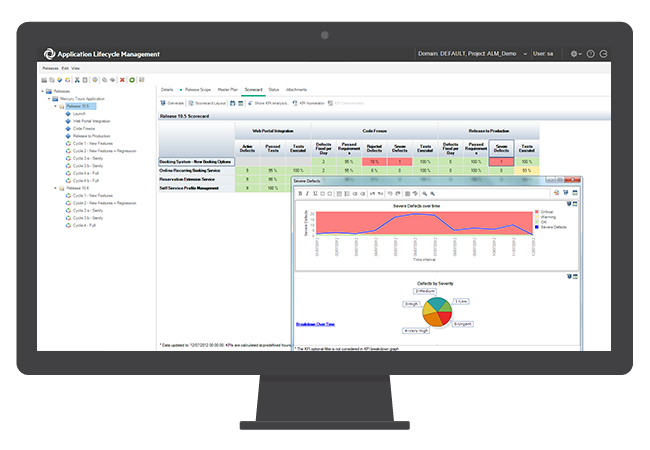Screen dimensions: 650x450
Task: Open the Breakdown Over Time link
Action: click(315, 324)
